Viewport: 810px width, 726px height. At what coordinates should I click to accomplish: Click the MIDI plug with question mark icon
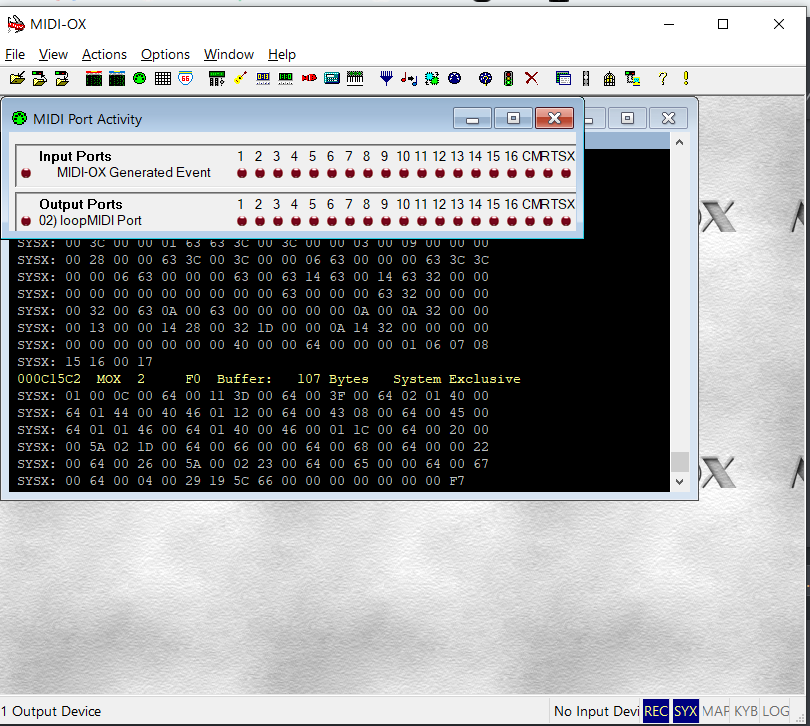(486, 79)
